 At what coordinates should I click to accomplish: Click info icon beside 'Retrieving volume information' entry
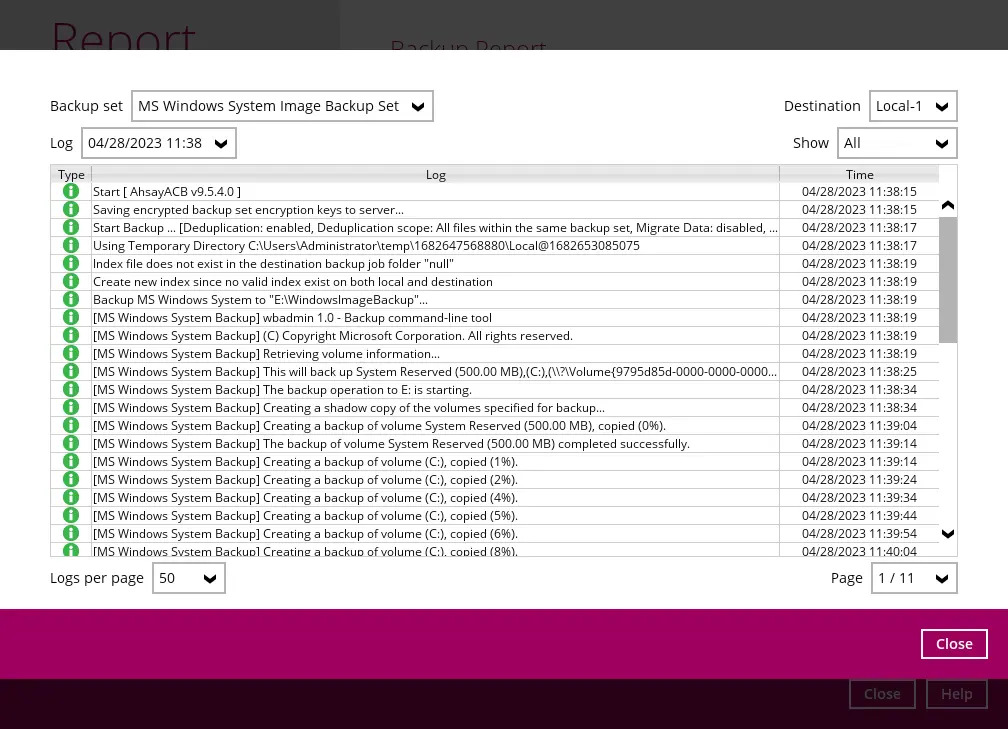(x=71, y=353)
